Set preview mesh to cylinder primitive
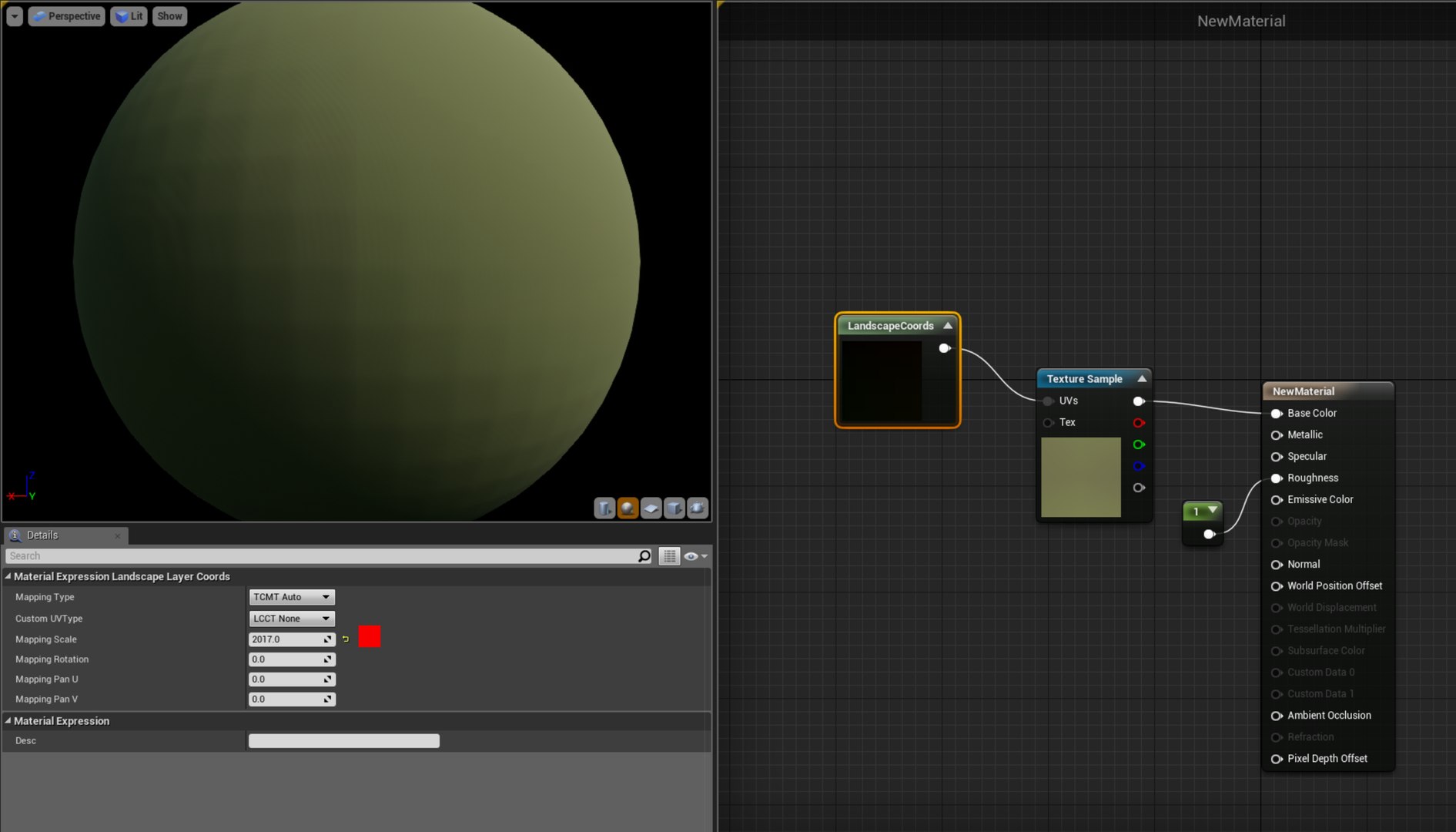The image size is (1456, 832). pos(604,508)
